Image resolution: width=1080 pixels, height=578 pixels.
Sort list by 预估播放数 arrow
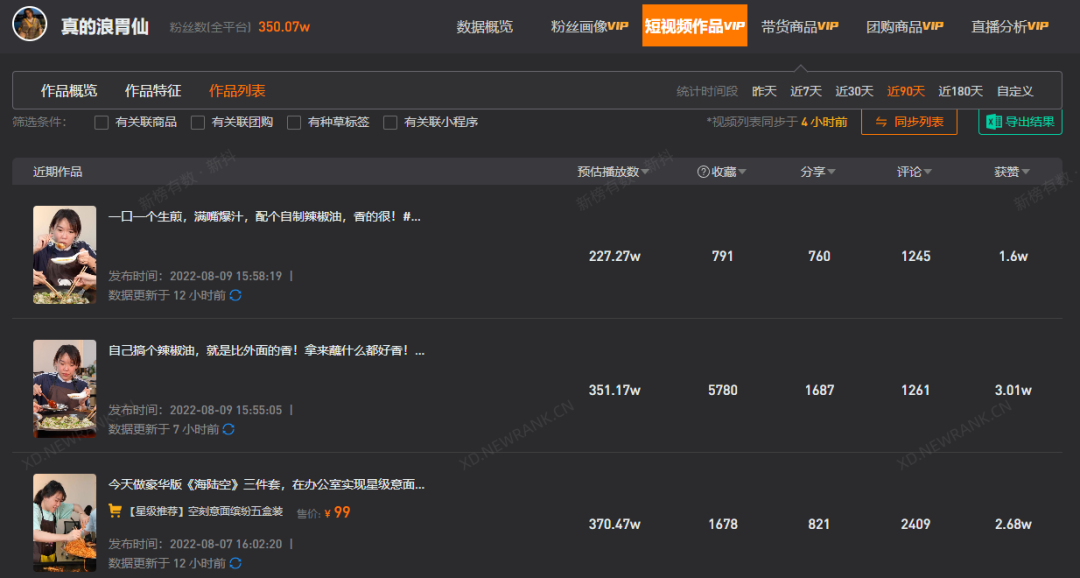click(x=645, y=172)
